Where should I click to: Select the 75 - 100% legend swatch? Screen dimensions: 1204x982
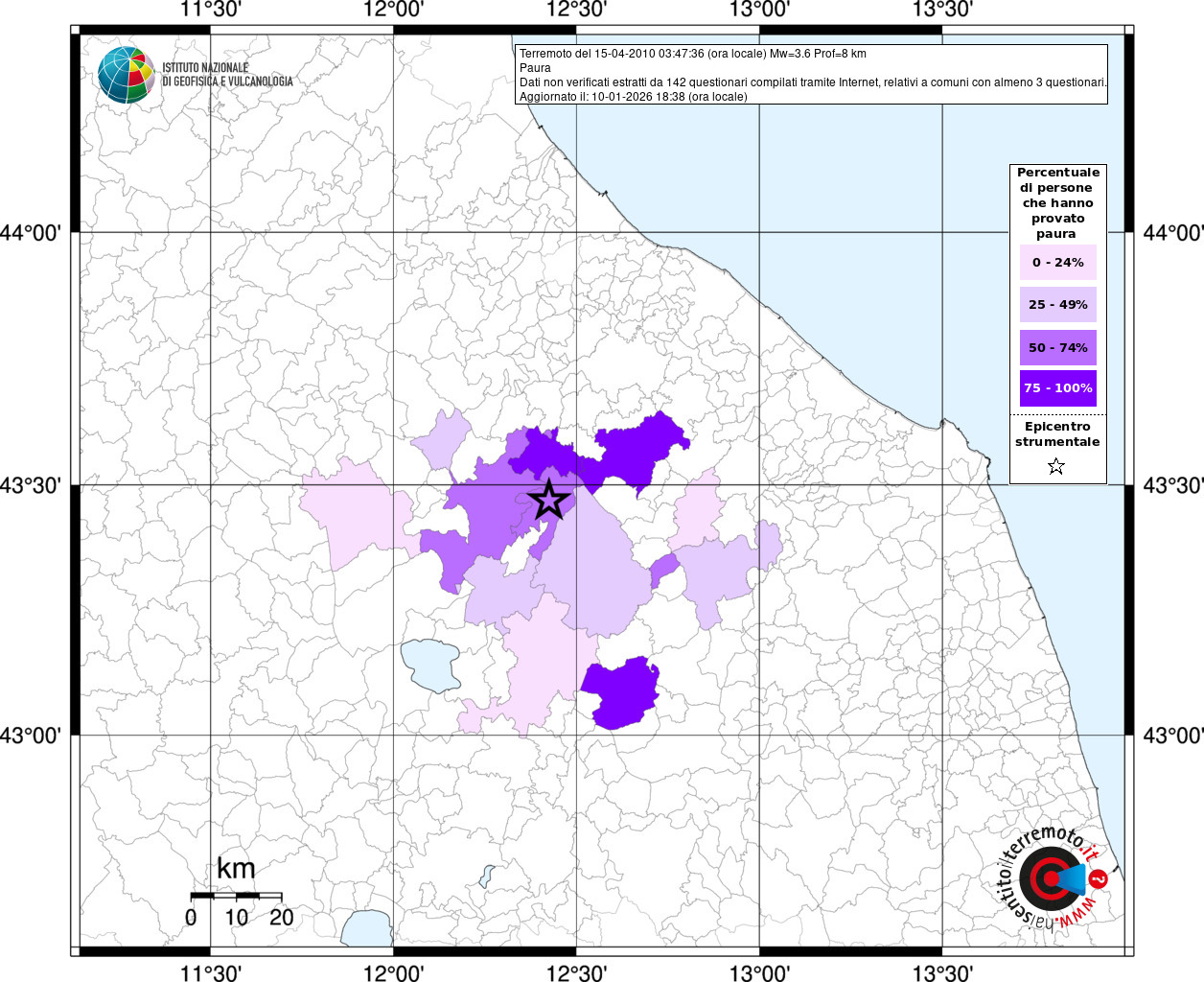click(x=1057, y=388)
